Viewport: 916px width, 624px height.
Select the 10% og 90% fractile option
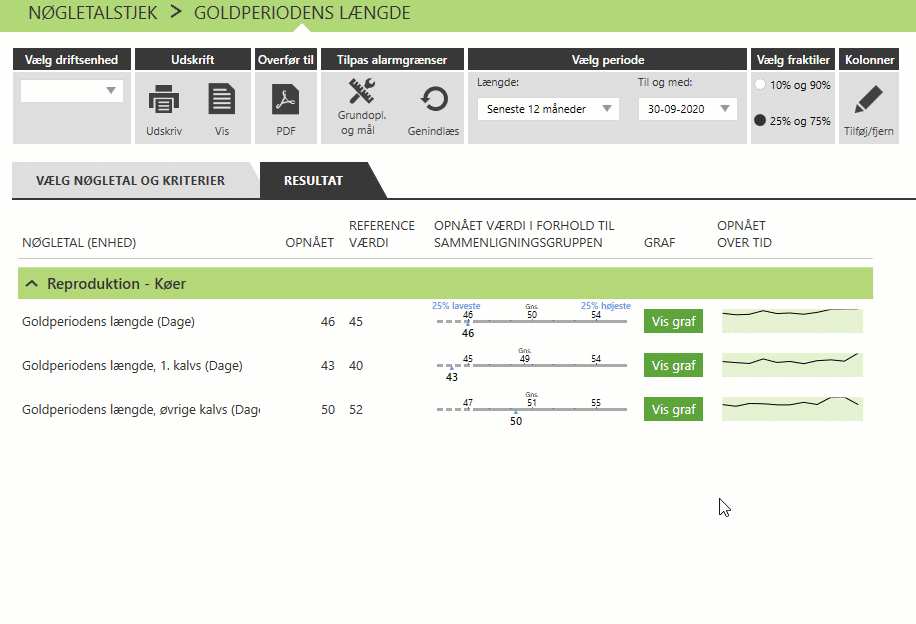point(761,85)
